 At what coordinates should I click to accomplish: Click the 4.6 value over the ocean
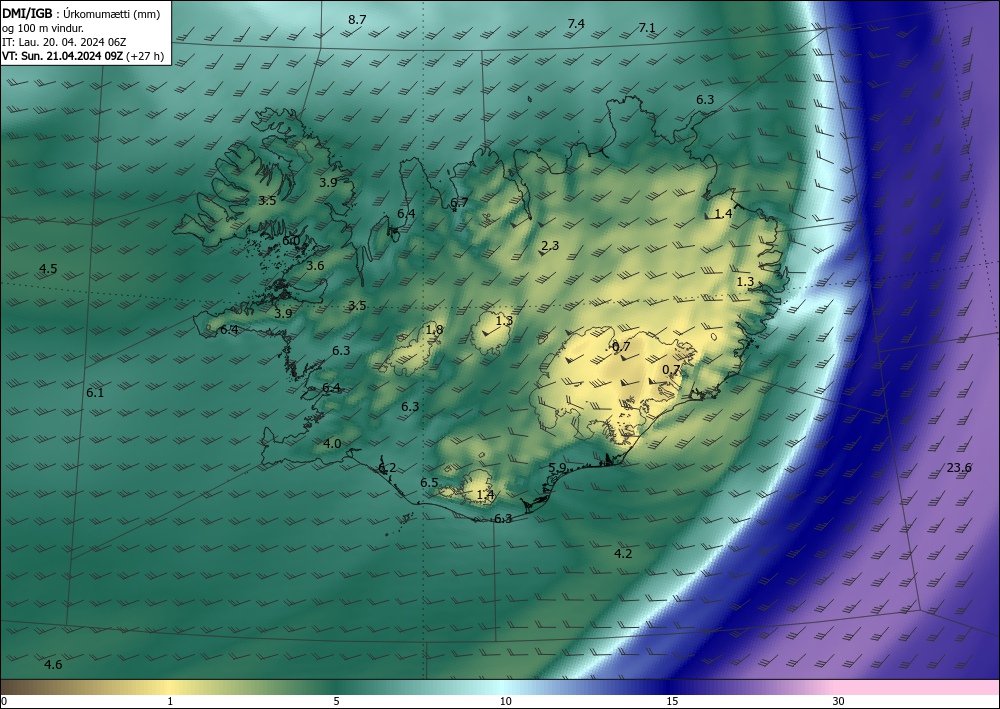click(53, 664)
